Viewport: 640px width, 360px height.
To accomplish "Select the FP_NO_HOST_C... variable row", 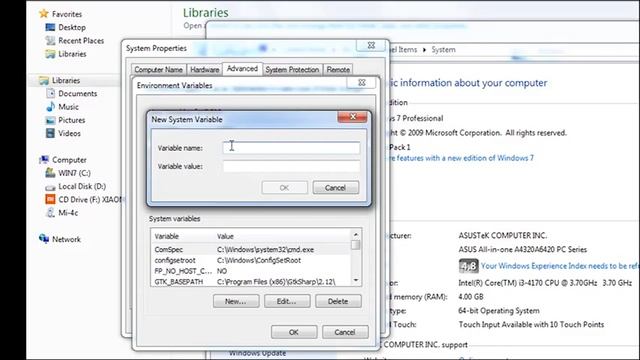I will [x=251, y=271].
